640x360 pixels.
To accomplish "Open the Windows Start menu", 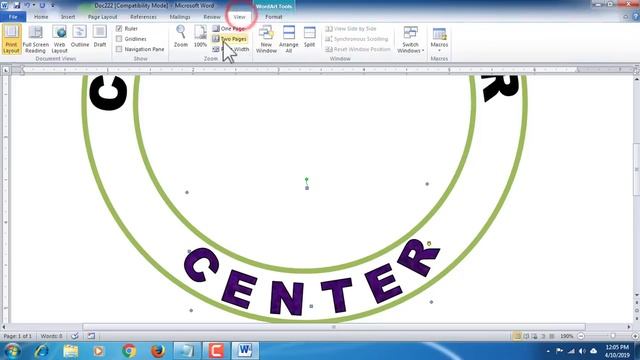I will click(11, 351).
